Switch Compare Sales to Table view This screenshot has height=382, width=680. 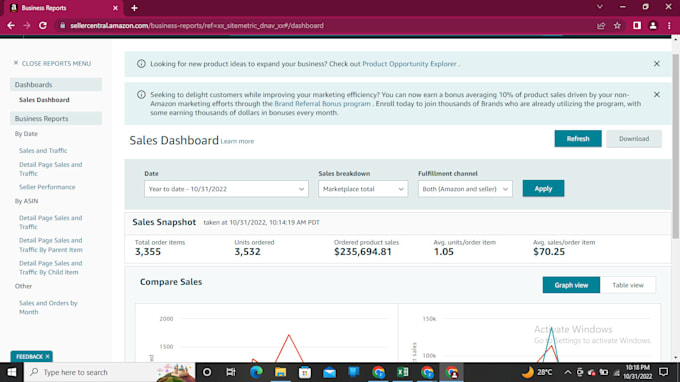click(x=628, y=285)
